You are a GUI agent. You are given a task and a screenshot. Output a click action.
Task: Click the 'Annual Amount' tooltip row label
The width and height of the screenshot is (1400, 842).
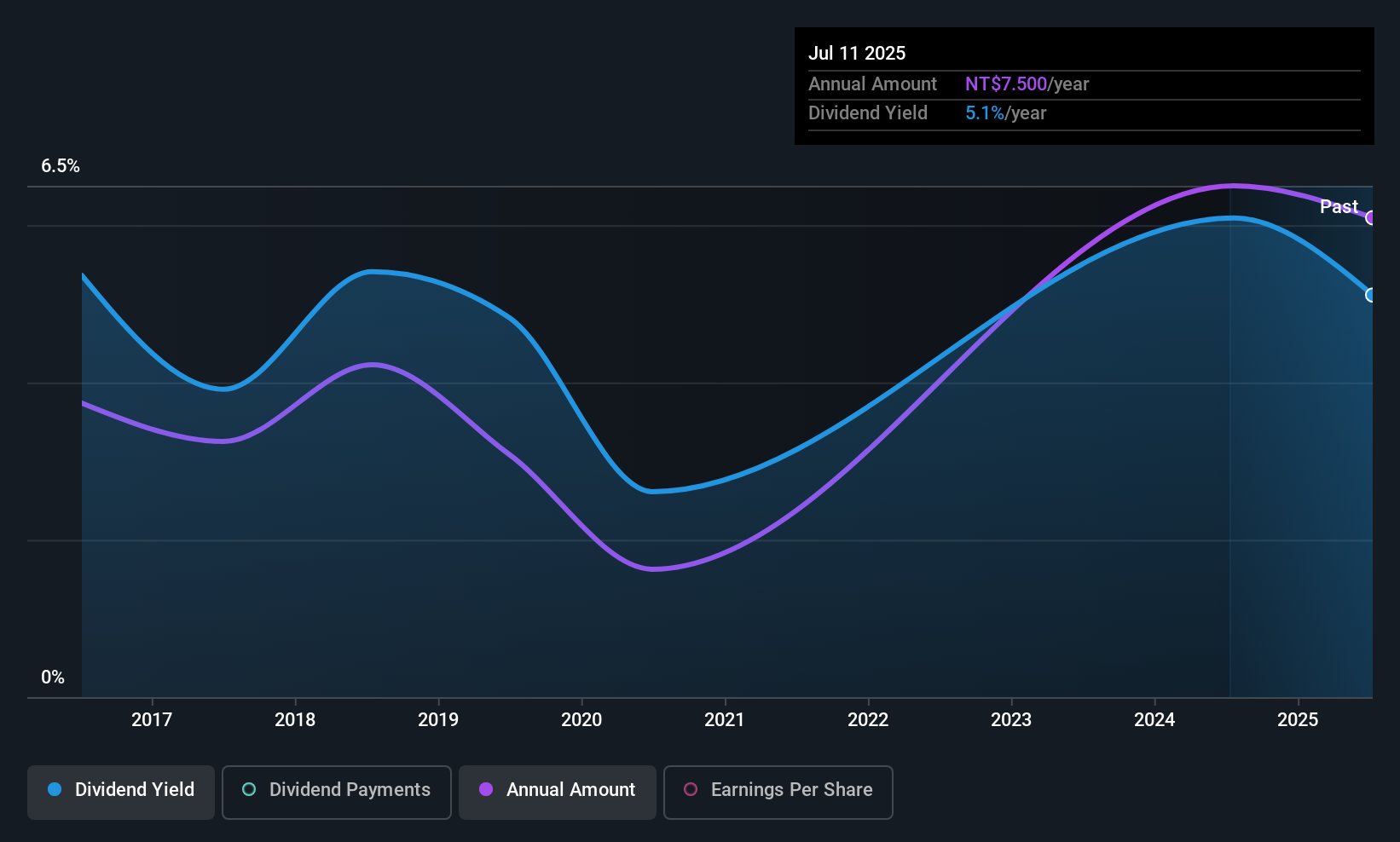click(872, 84)
